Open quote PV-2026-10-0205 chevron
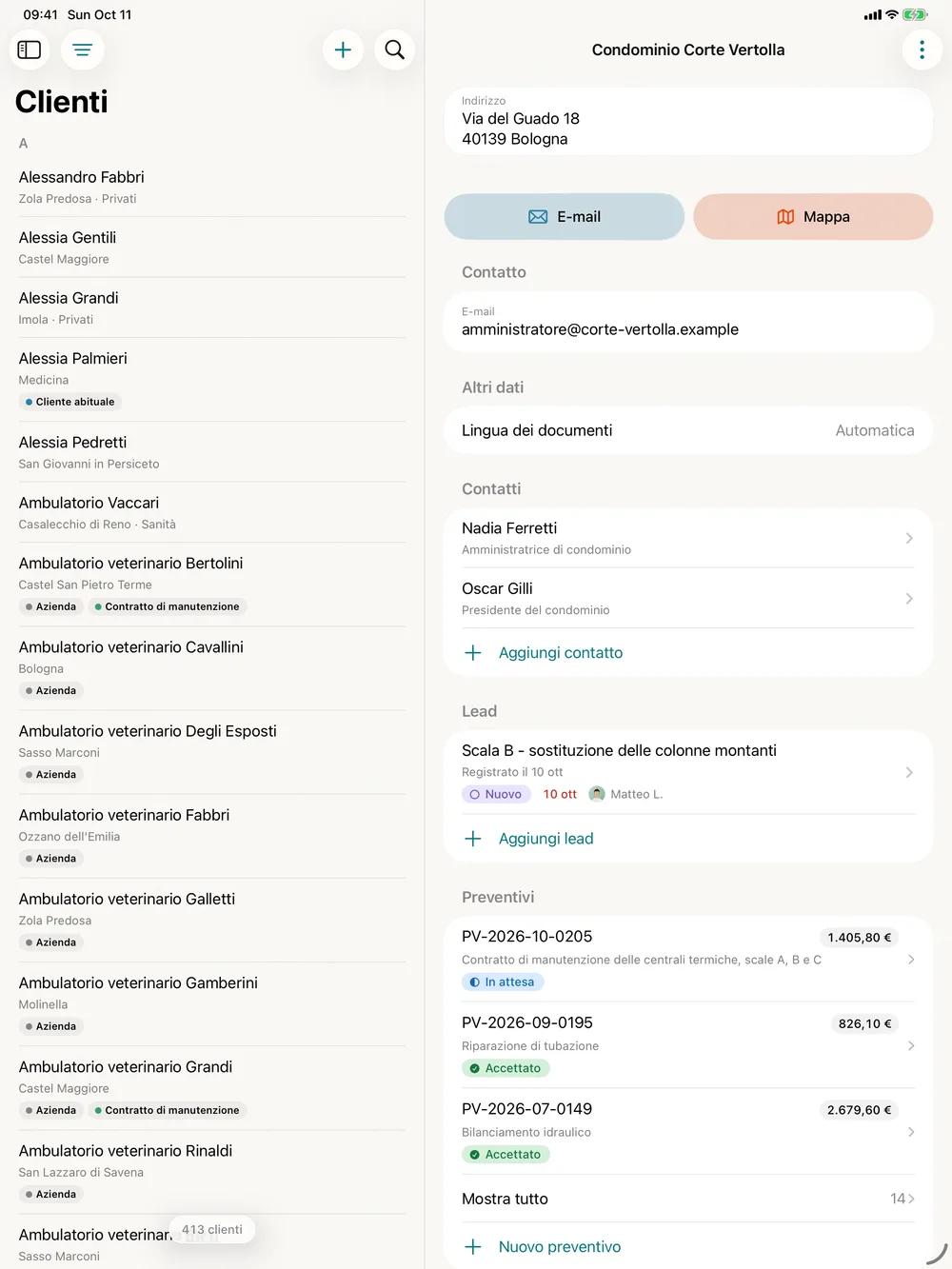Screen dimensions: 952x1269 click(x=911, y=960)
